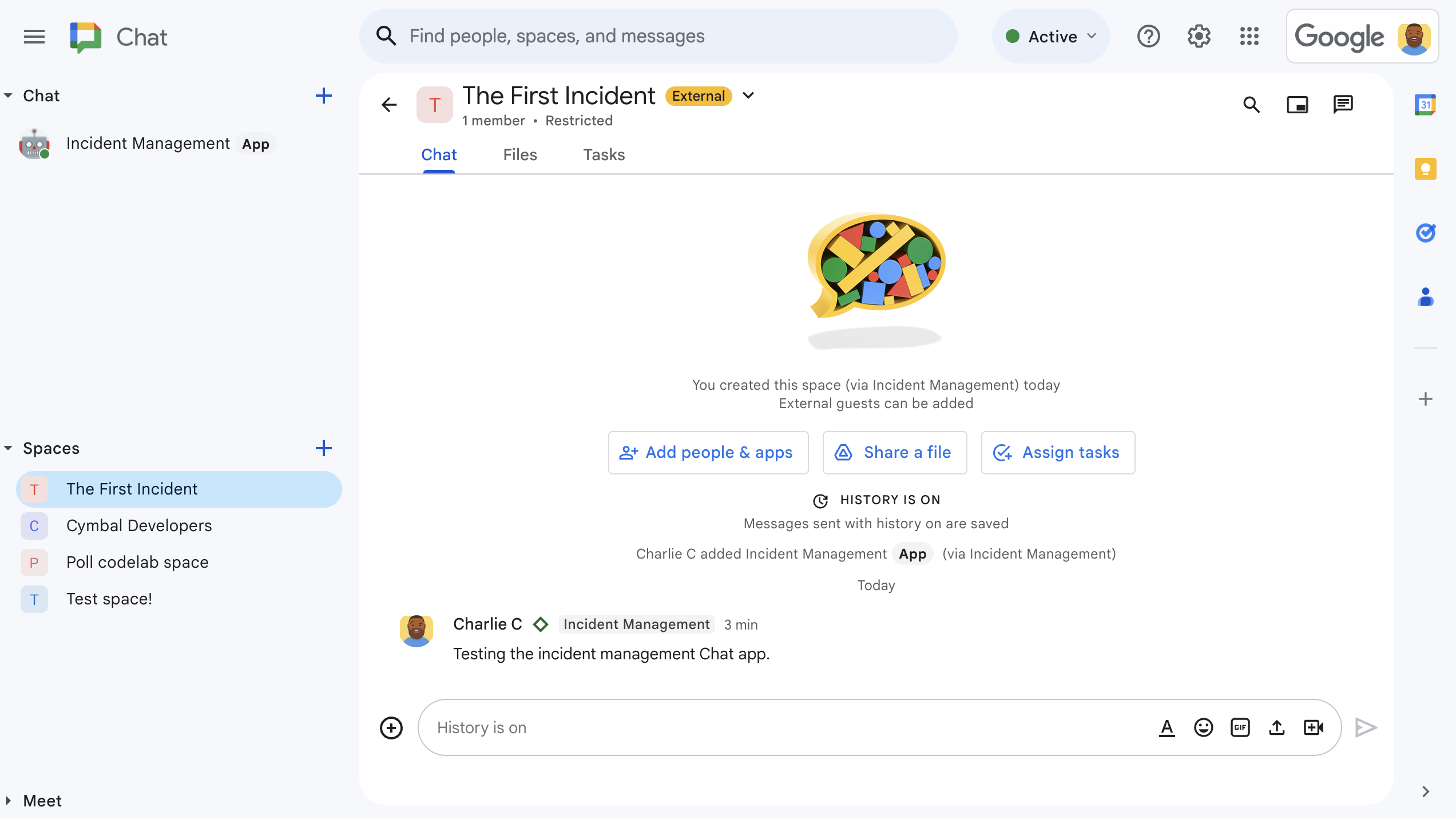The image size is (1456, 819).
Task: Click the Help icon
Action: point(1149,36)
